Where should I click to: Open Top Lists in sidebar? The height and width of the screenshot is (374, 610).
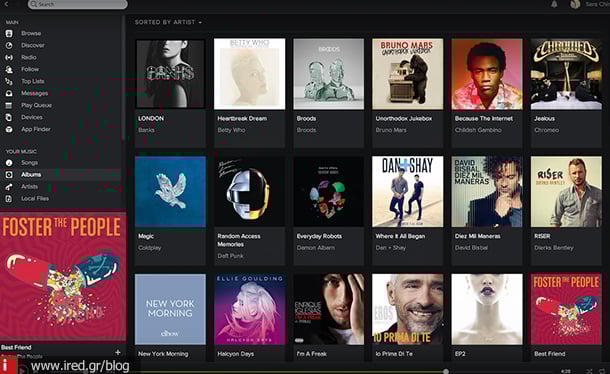tap(33, 81)
